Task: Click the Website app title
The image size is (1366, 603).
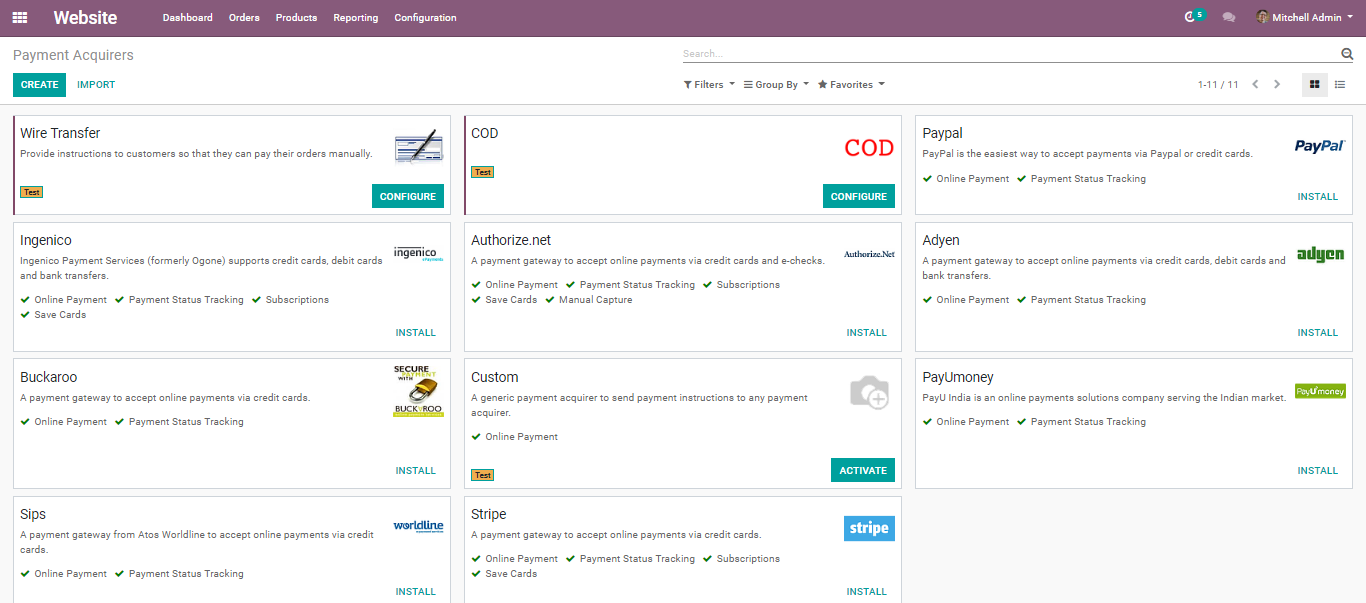Action: 85,18
